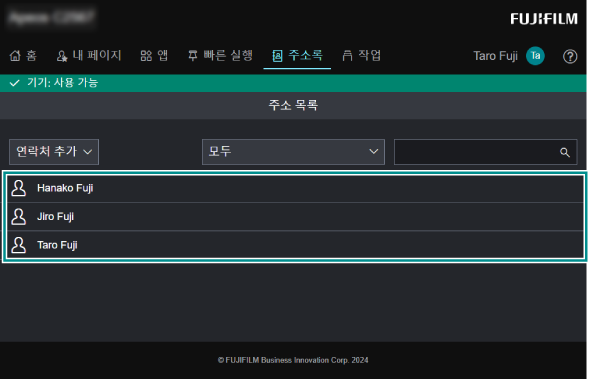Click the FUJIFILM logo

click(x=544, y=19)
